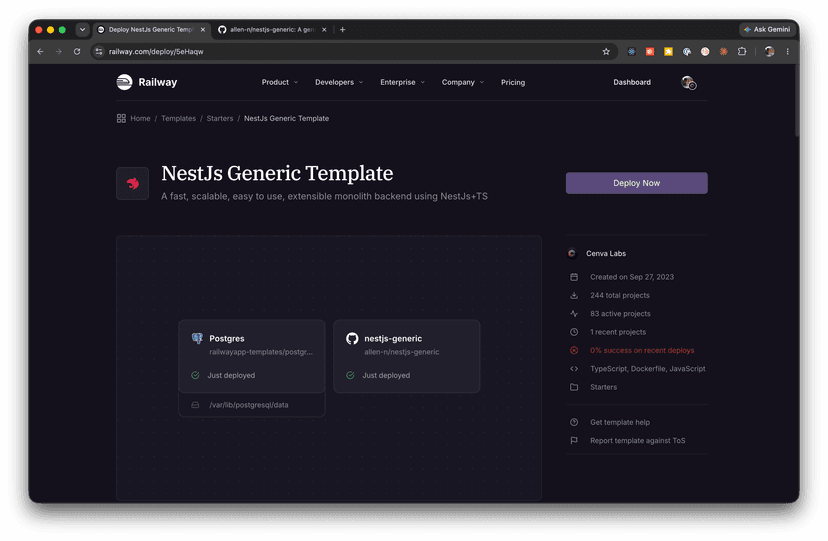Screen dimensions: 828x541
Task: Open Report template against ToS link
Action: (637, 440)
